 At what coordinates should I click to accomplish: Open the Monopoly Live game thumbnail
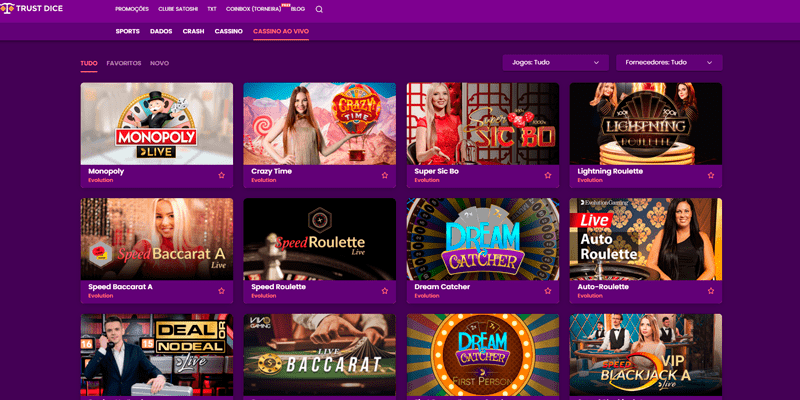[x=157, y=124]
